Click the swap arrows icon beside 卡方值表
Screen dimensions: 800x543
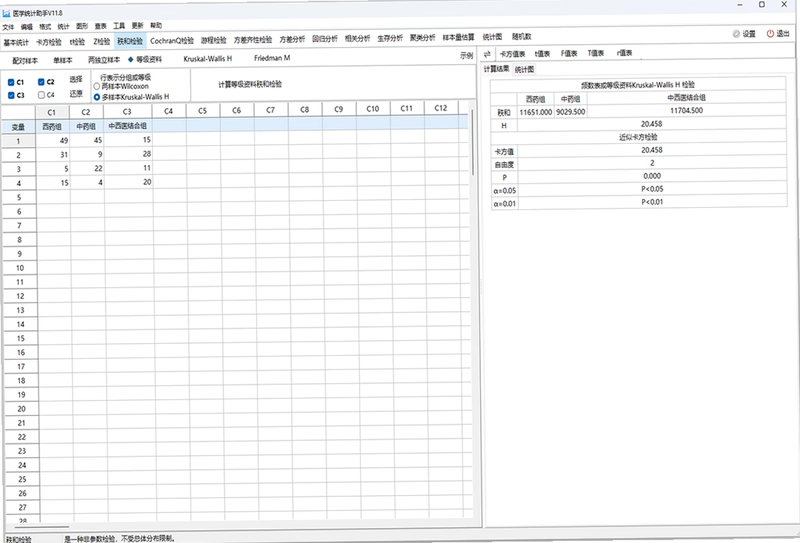click(x=487, y=54)
